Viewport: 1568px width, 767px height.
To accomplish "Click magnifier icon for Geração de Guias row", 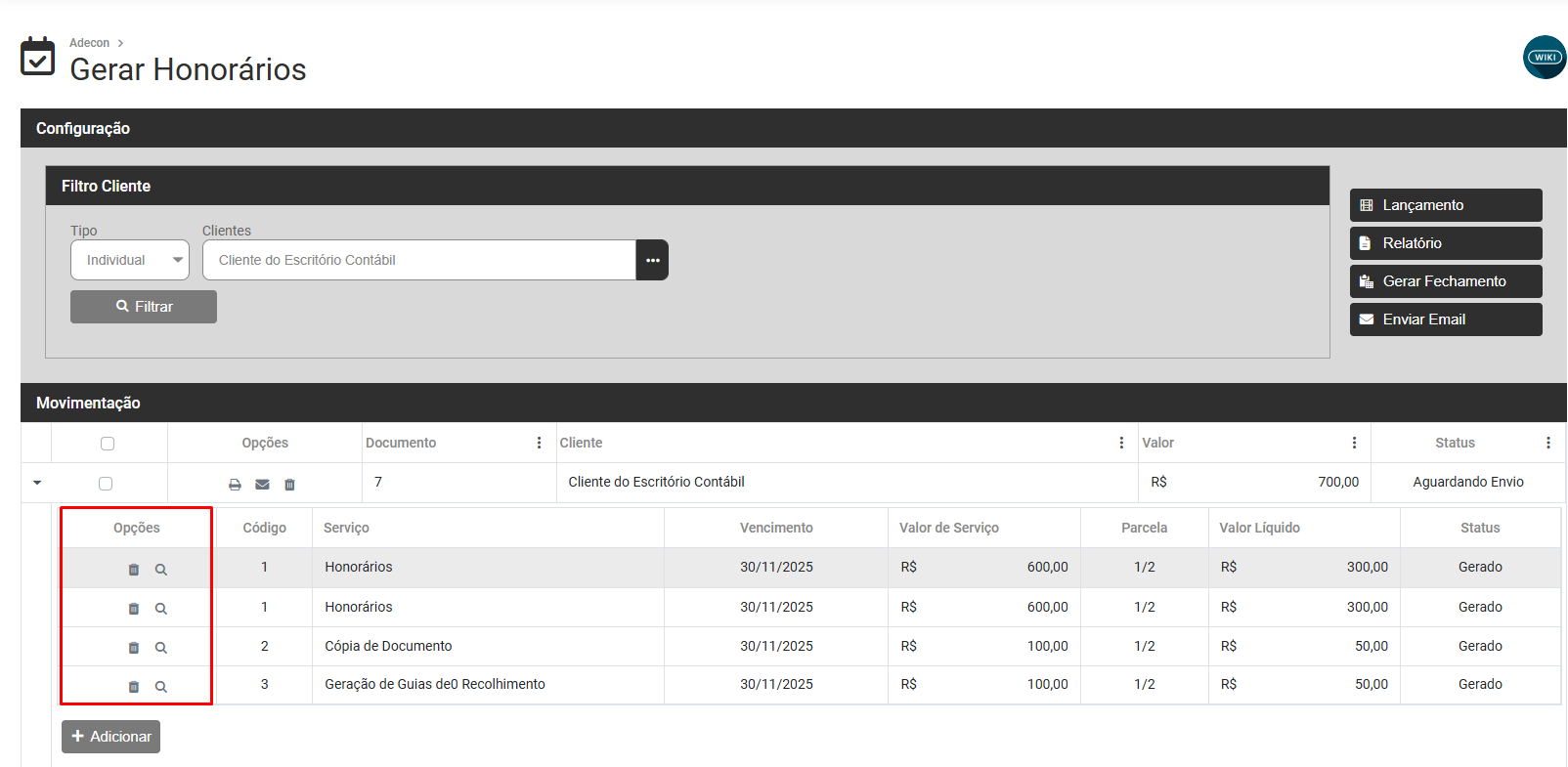I will point(161,687).
